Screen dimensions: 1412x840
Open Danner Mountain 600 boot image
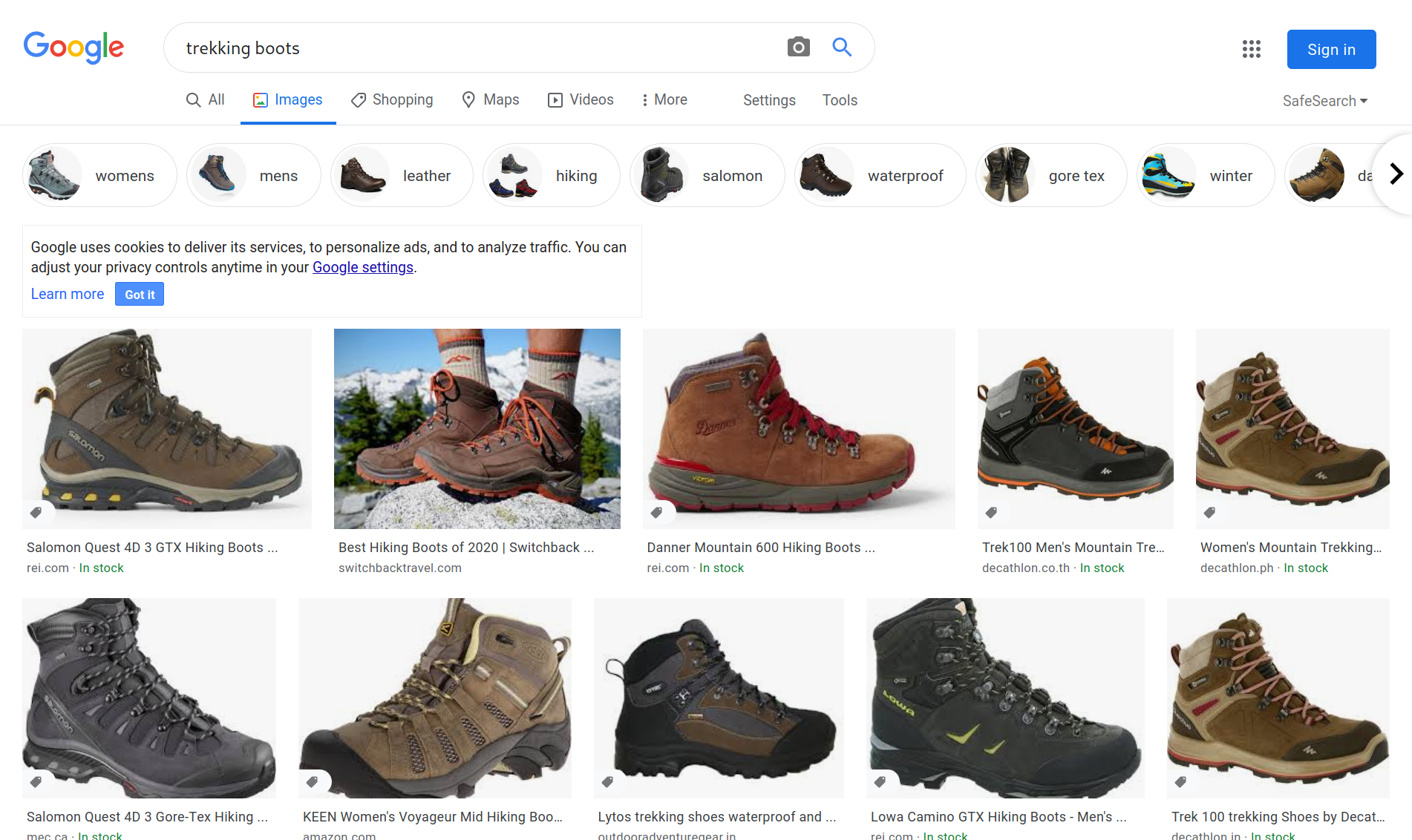point(799,429)
